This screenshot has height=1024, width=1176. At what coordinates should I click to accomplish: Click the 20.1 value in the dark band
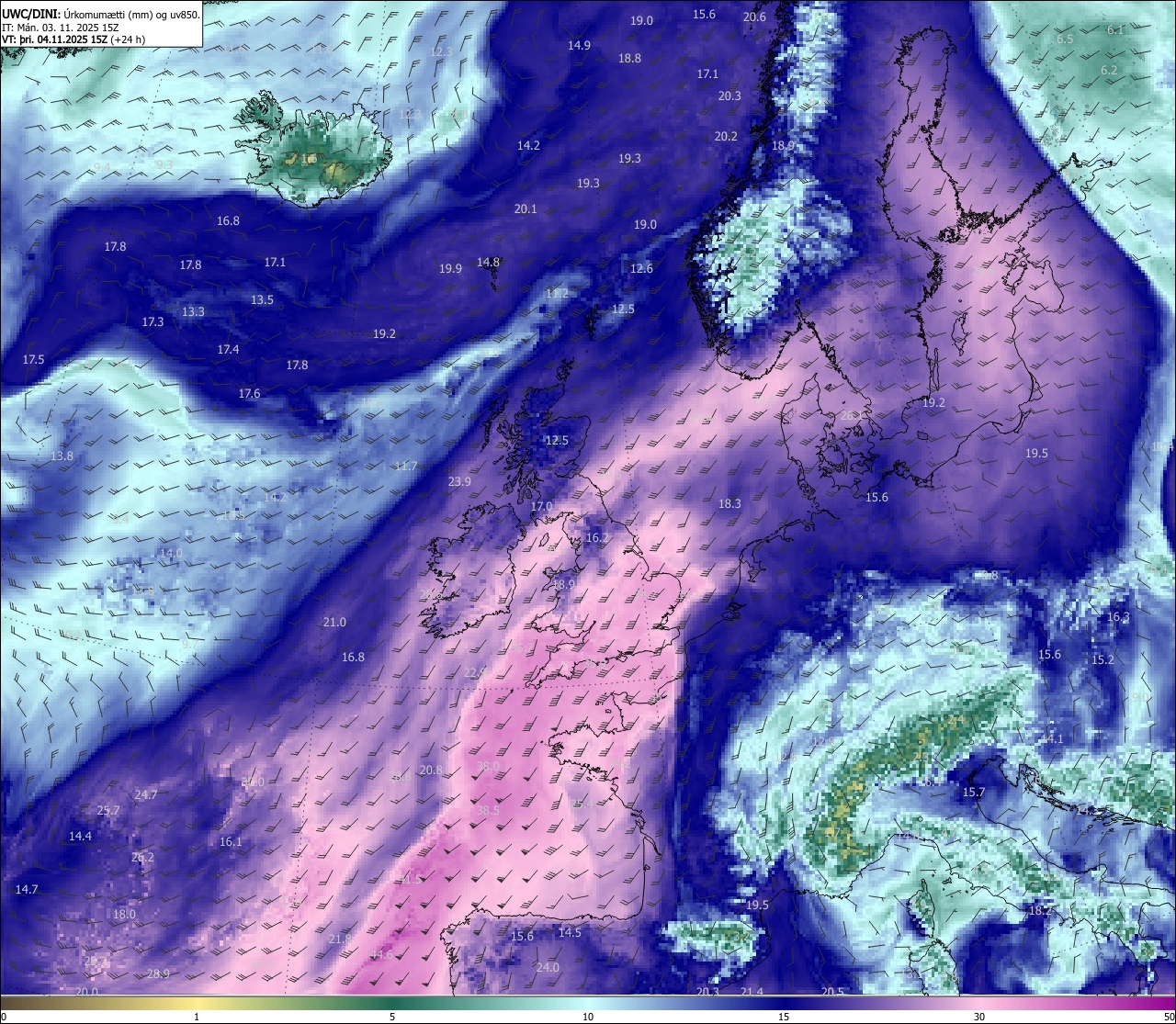526,209
